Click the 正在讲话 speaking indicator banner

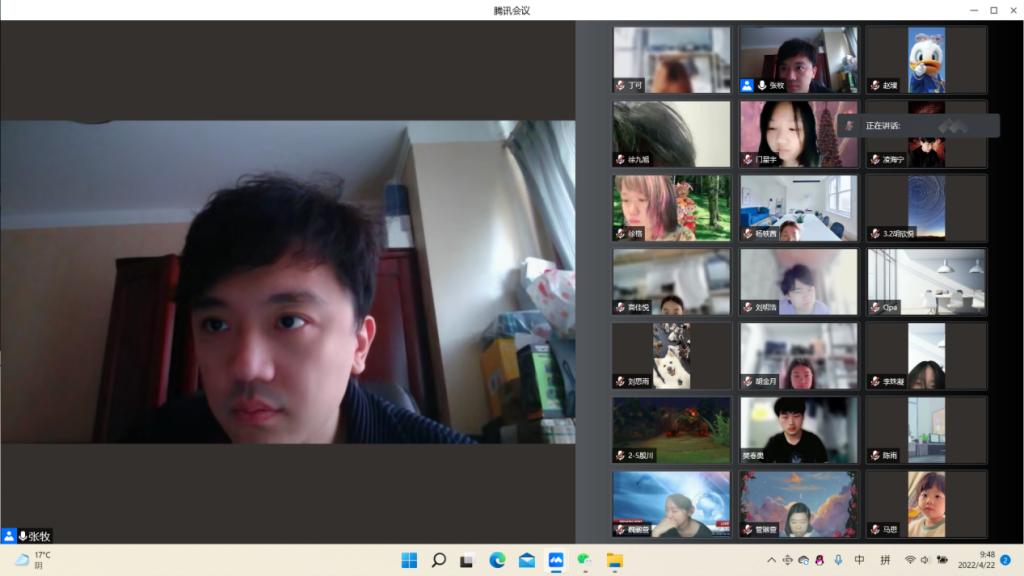(918, 126)
